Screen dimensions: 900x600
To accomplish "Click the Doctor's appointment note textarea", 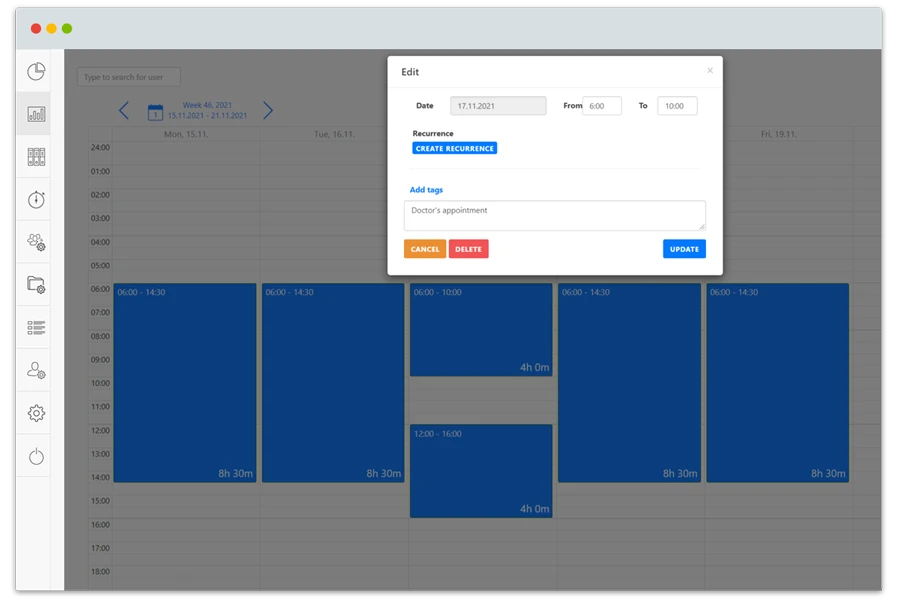I will coord(555,216).
